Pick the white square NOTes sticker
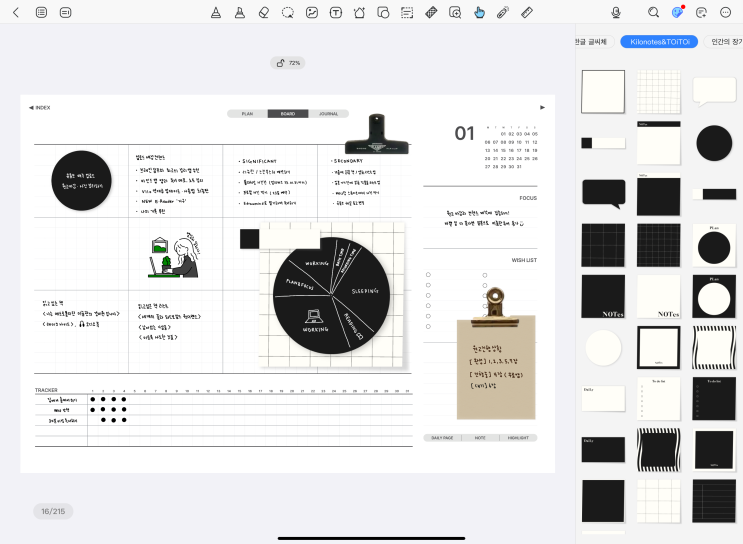The width and height of the screenshot is (743, 544). pos(659,296)
